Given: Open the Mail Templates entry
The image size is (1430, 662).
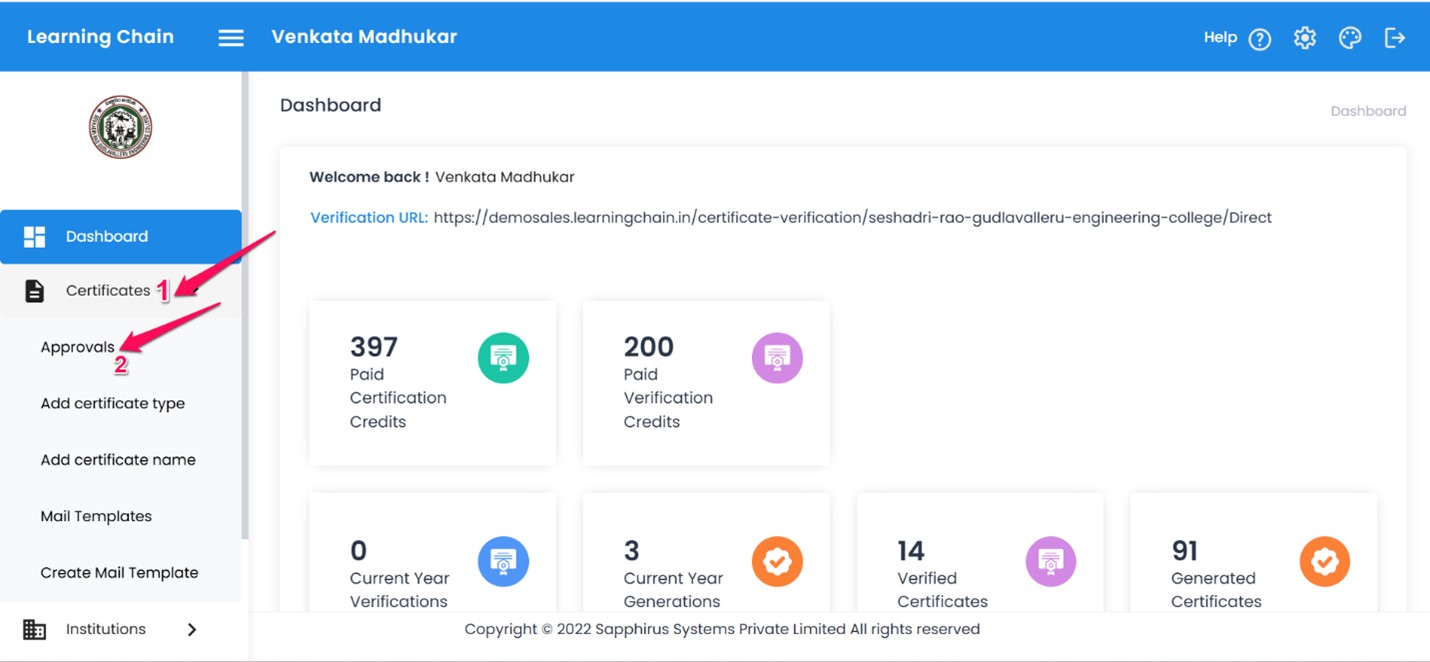Looking at the screenshot, I should pyautogui.click(x=96, y=517).
